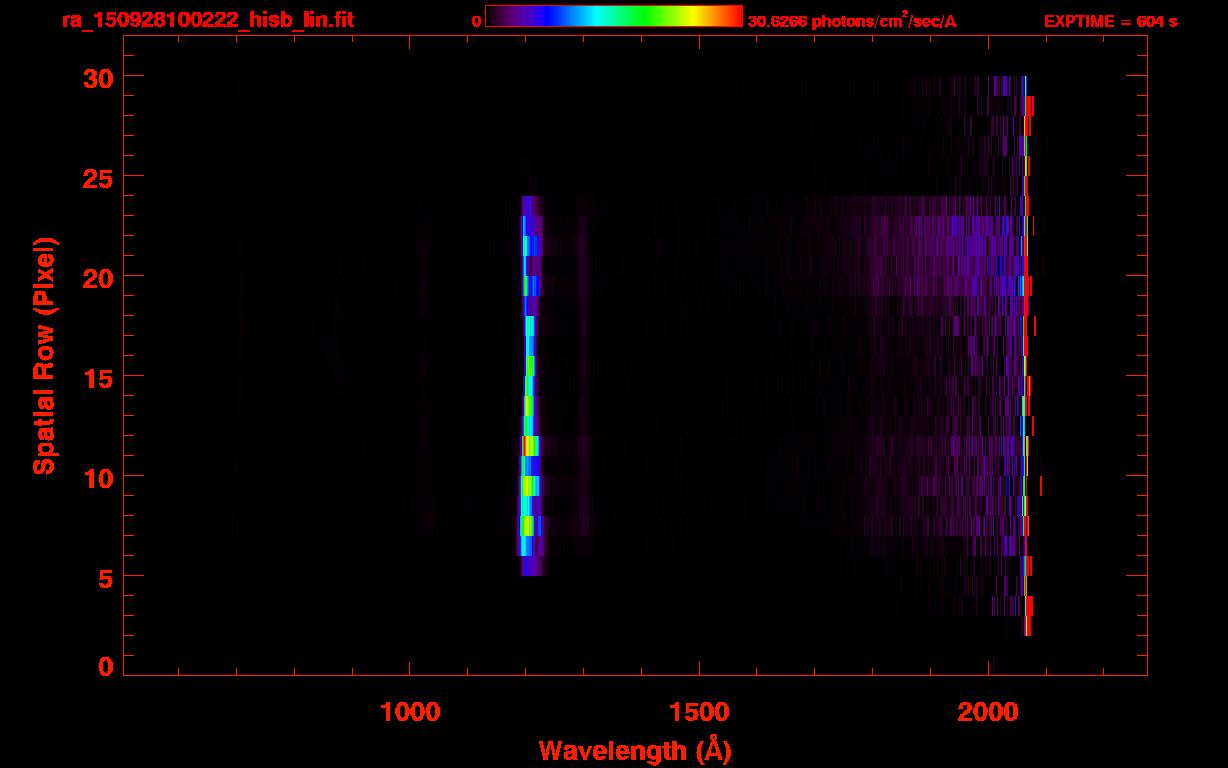Click the rainbow color scale bar

tap(614, 17)
